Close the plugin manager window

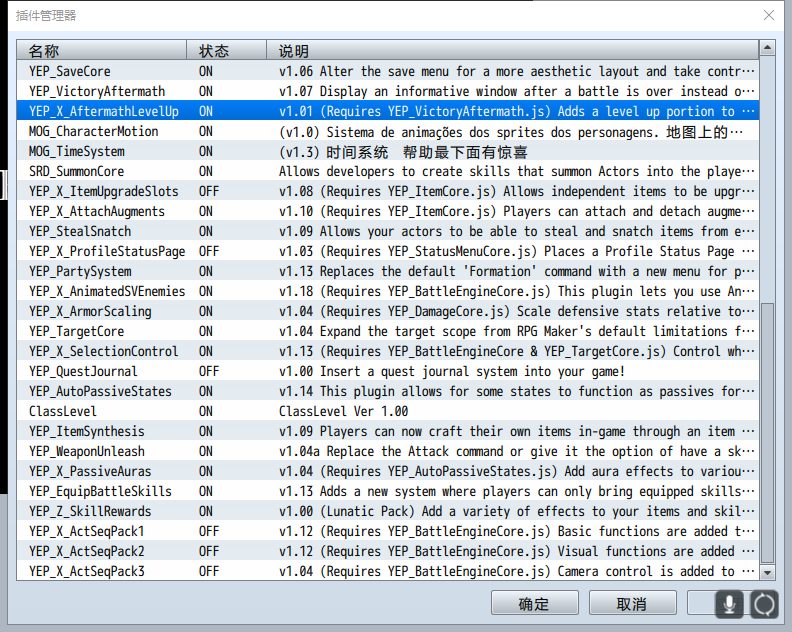(x=769, y=15)
